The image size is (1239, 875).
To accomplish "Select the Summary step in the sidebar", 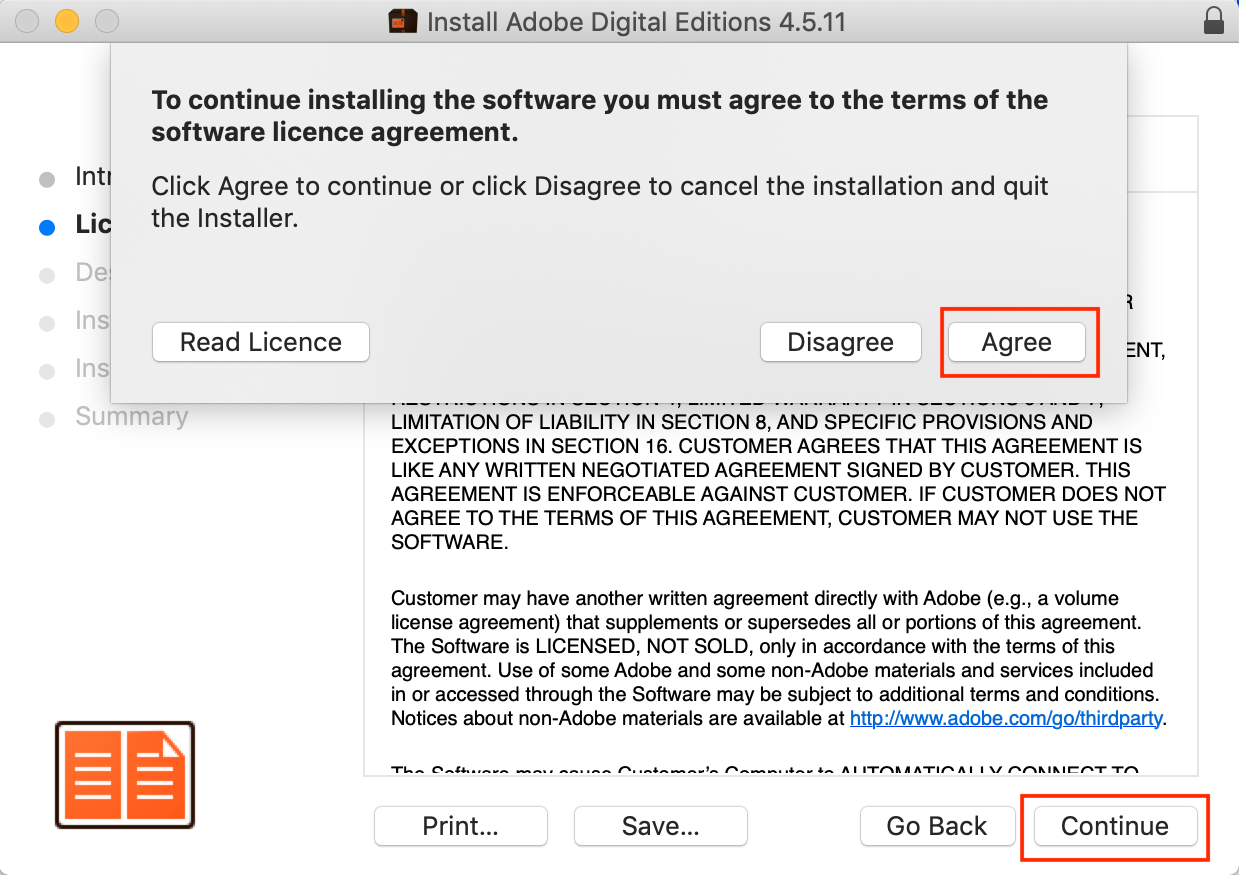I will pyautogui.click(x=131, y=417).
